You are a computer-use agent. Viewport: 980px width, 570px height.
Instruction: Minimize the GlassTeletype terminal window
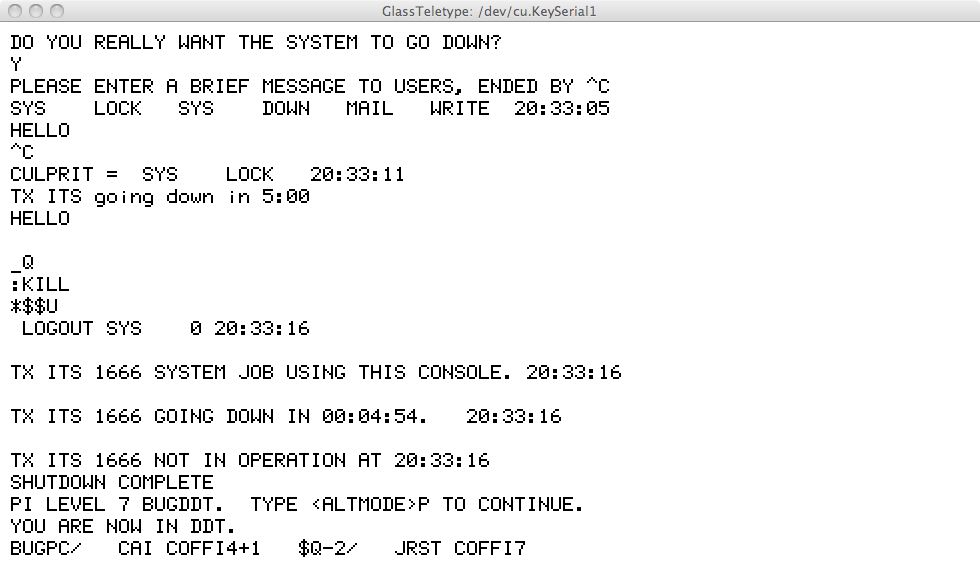pyautogui.click(x=35, y=11)
